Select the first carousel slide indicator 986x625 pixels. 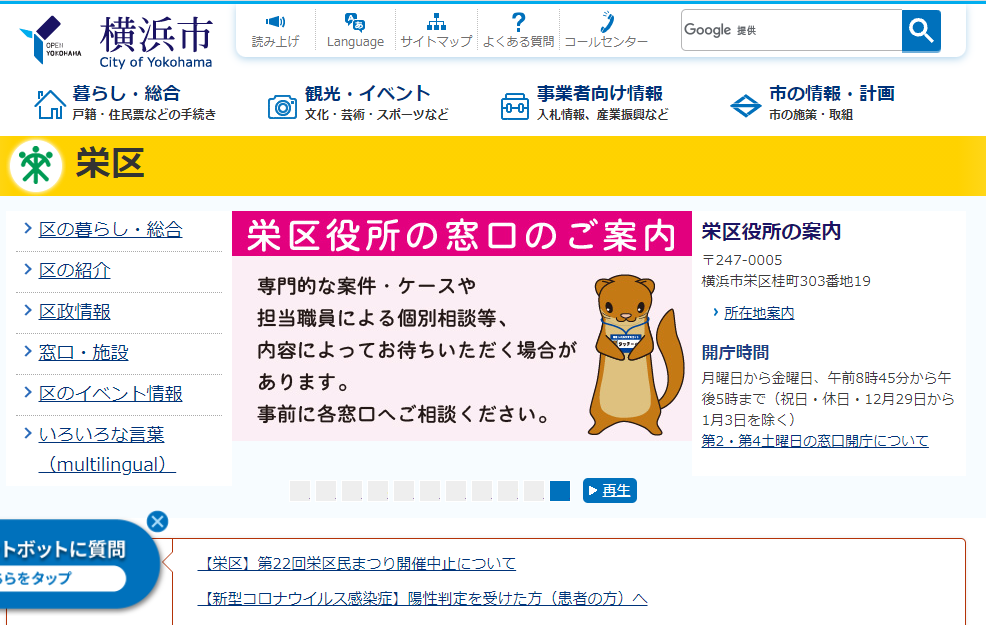click(300, 490)
